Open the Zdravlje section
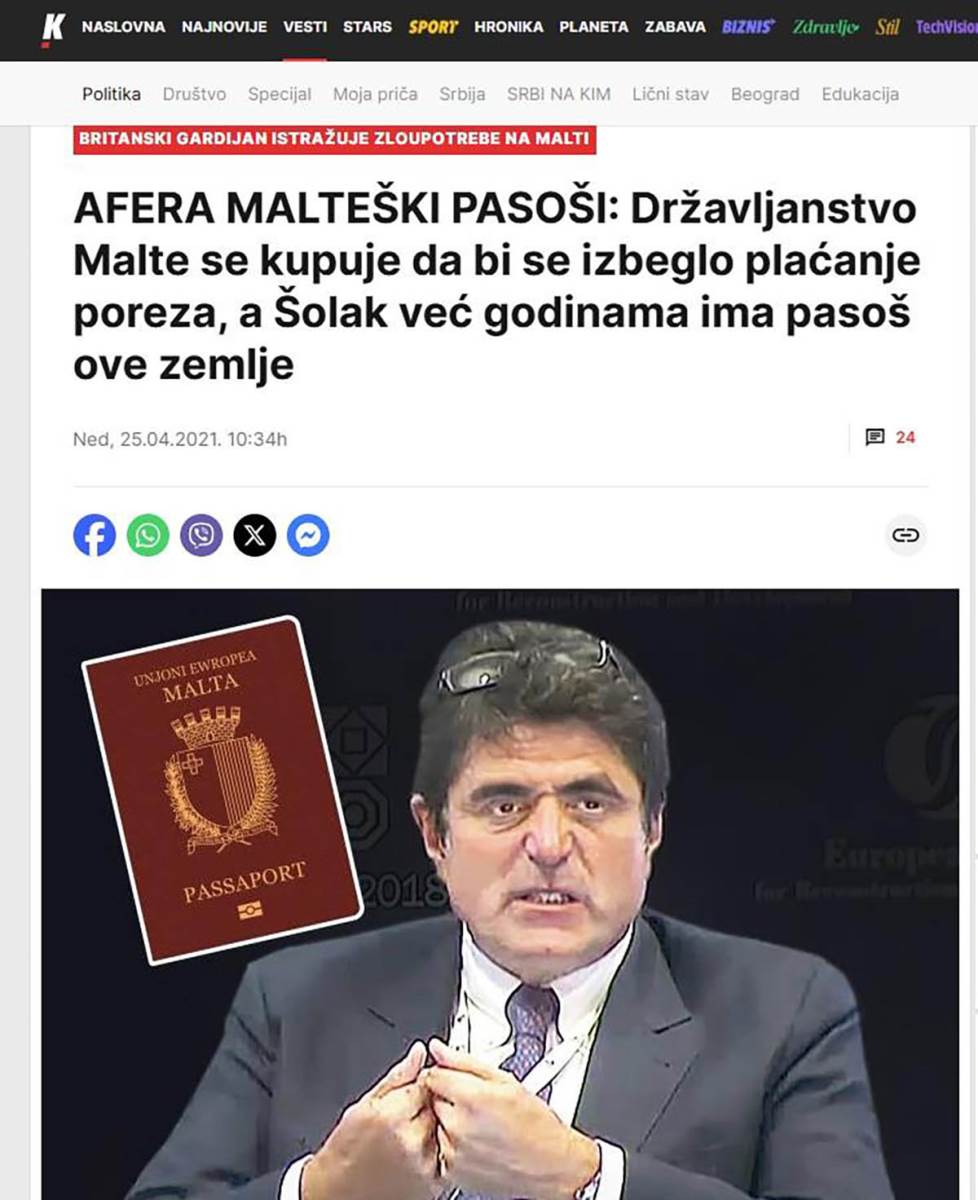The image size is (978, 1200). tap(826, 27)
